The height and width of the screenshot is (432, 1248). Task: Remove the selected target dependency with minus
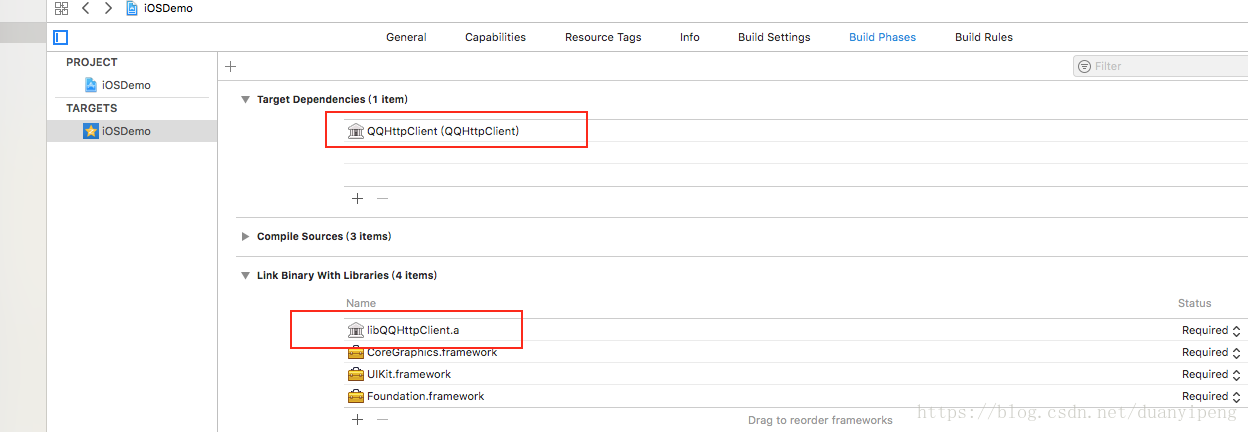point(382,198)
